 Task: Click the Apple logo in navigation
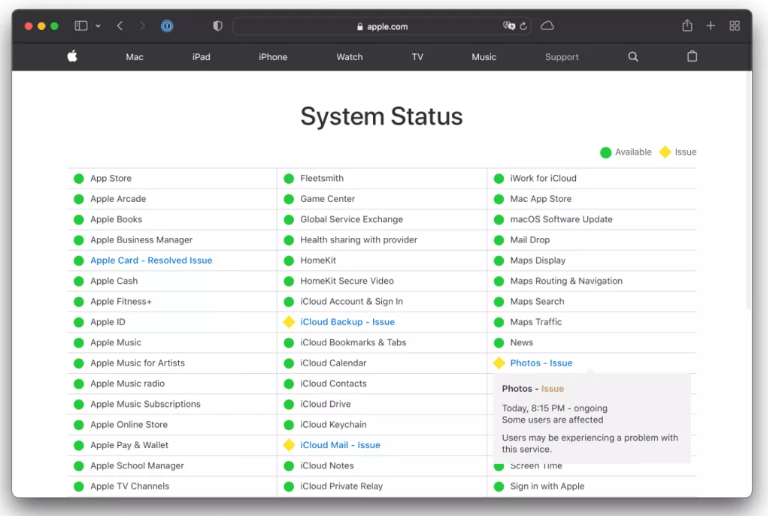click(72, 56)
